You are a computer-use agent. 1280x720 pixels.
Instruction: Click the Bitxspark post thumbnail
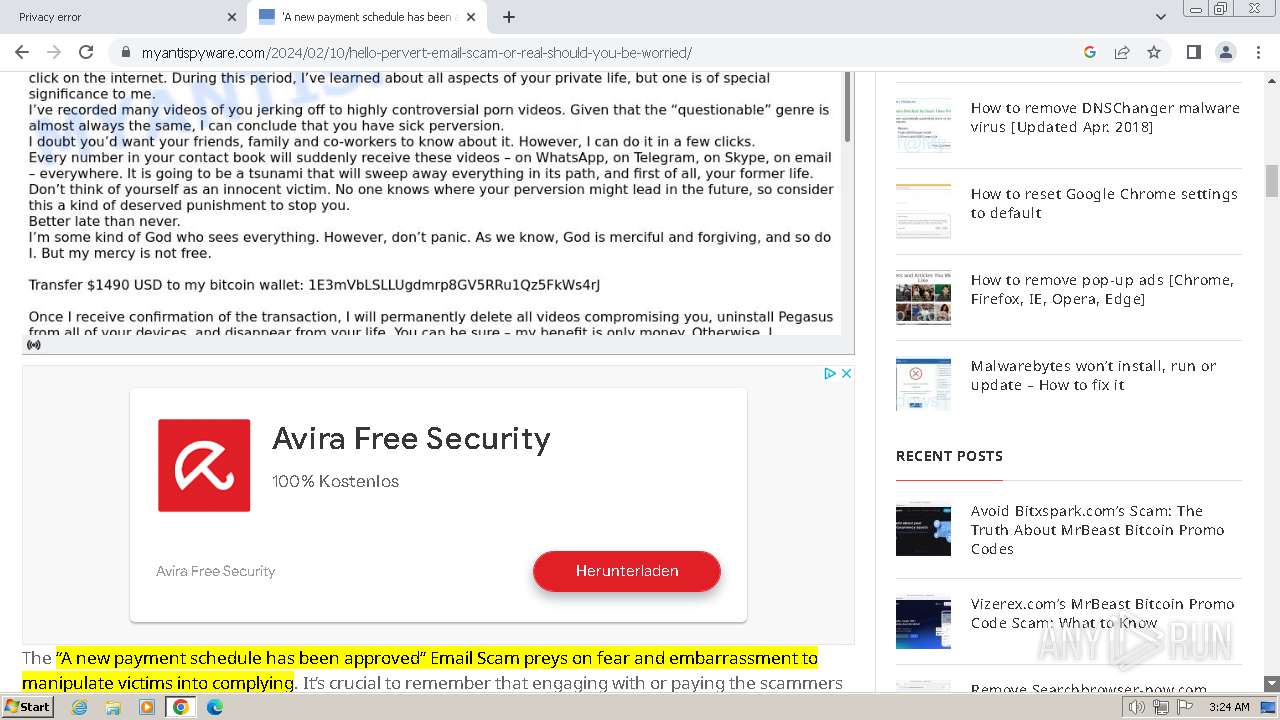923,529
